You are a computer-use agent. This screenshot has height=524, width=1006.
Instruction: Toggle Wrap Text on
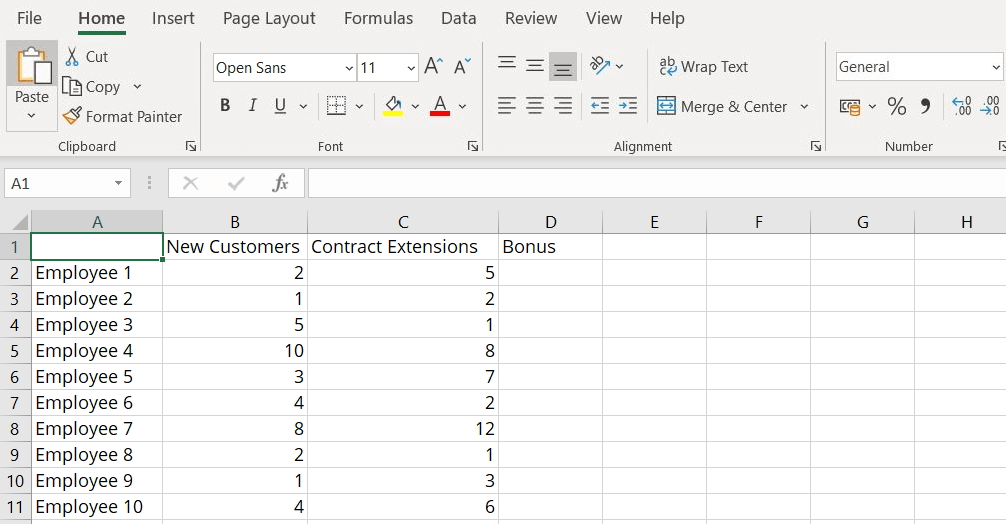704,67
